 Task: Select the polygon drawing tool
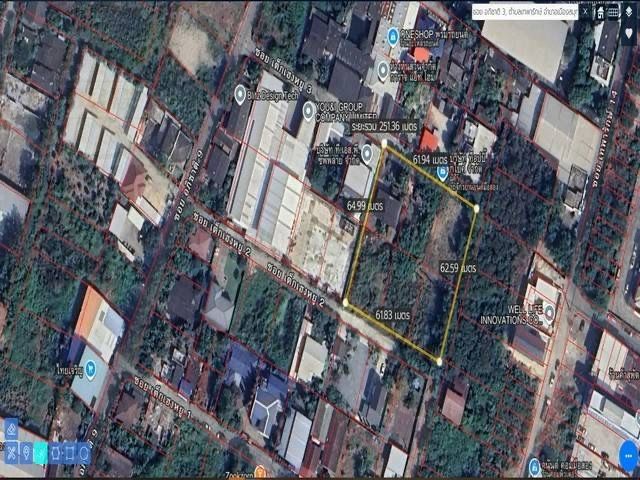[55, 453]
